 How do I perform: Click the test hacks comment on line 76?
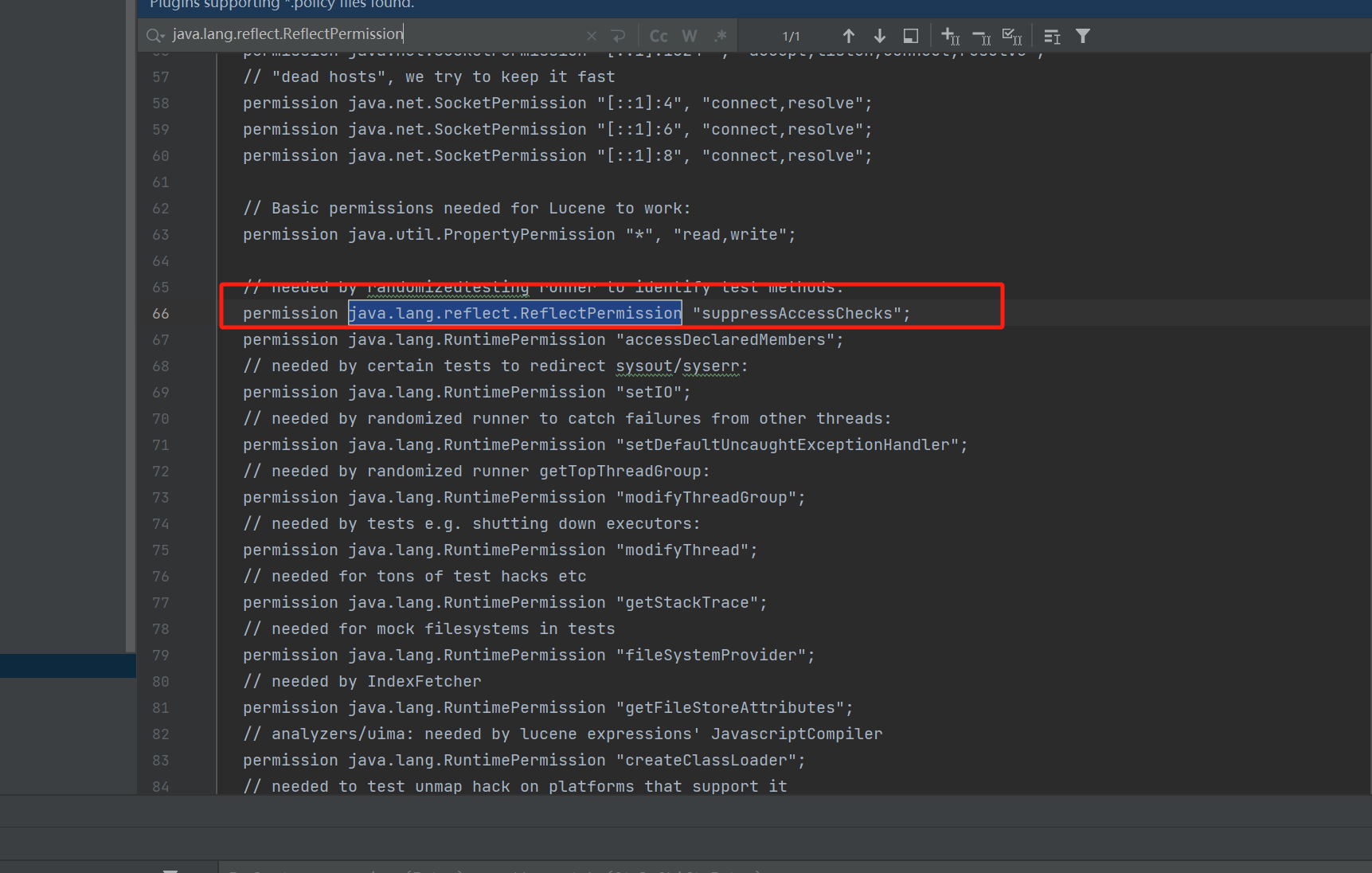tap(415, 577)
